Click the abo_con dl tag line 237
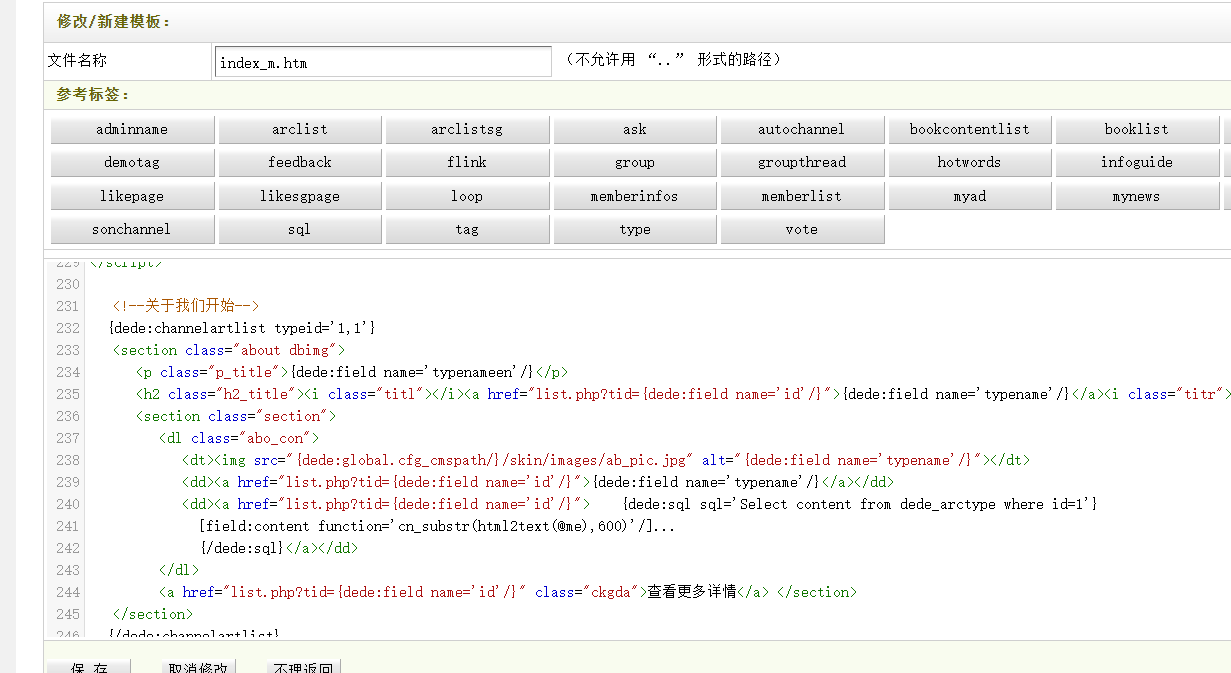Image resolution: width=1231 pixels, height=673 pixels. (238, 438)
